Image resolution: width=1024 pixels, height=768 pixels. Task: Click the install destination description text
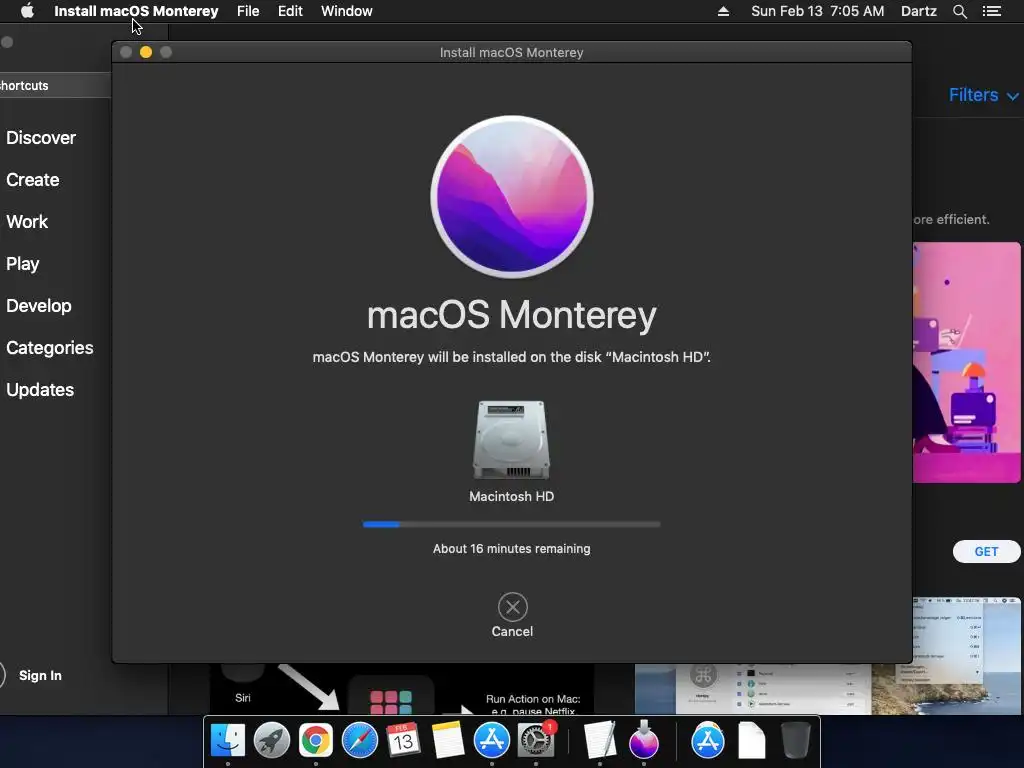511,357
